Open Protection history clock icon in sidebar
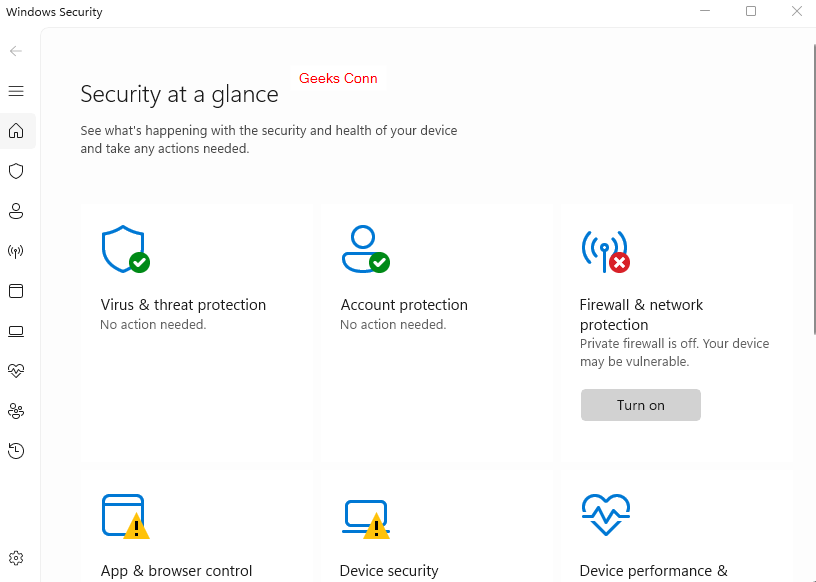The width and height of the screenshot is (816, 582). (x=16, y=451)
